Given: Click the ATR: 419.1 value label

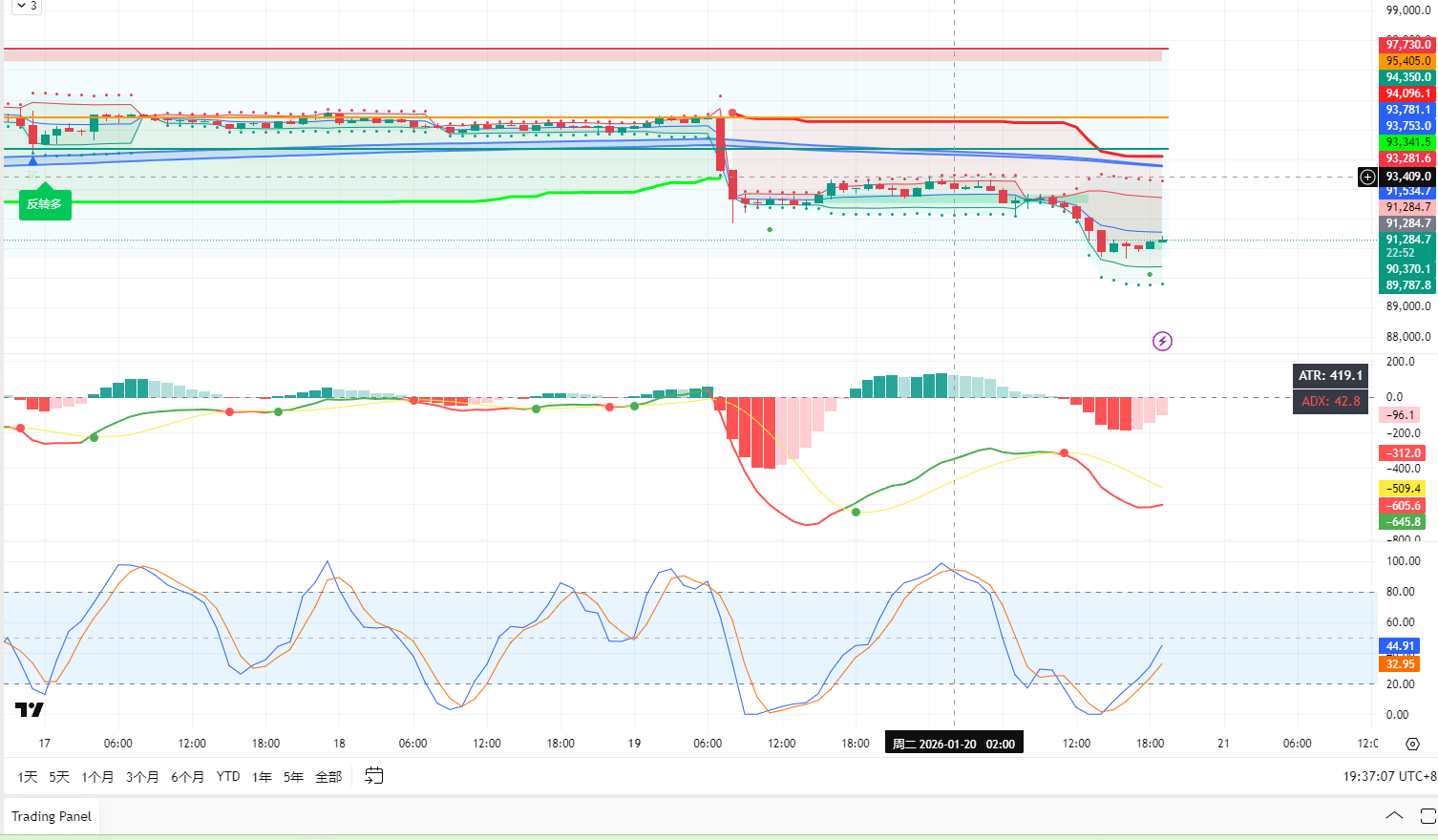Looking at the screenshot, I should (x=1331, y=375).
